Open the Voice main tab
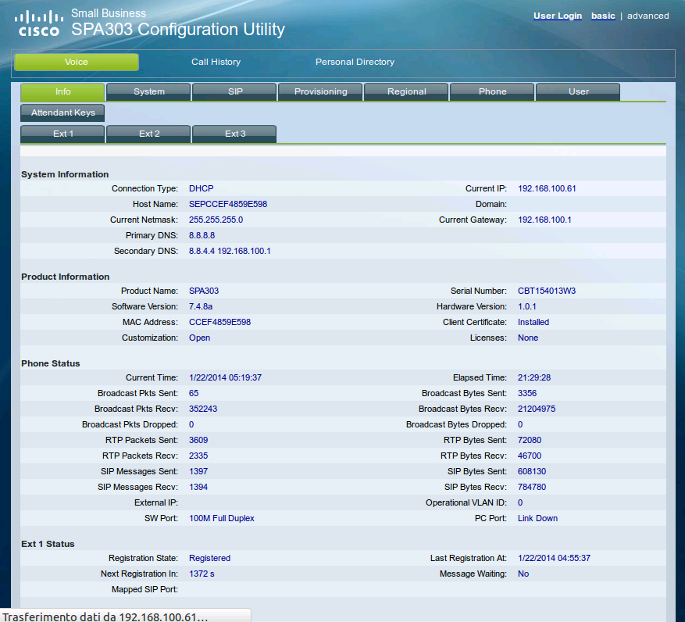The width and height of the screenshot is (685, 622). [76, 62]
